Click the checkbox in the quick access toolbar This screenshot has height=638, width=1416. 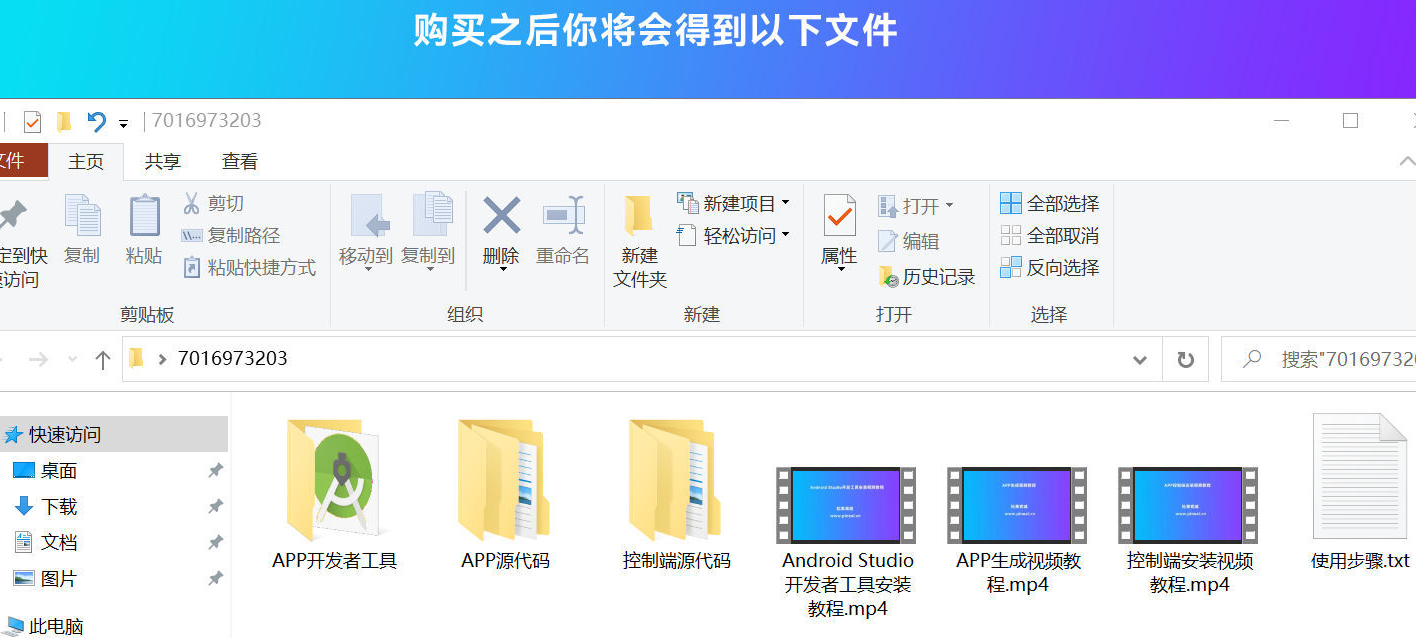(35, 119)
